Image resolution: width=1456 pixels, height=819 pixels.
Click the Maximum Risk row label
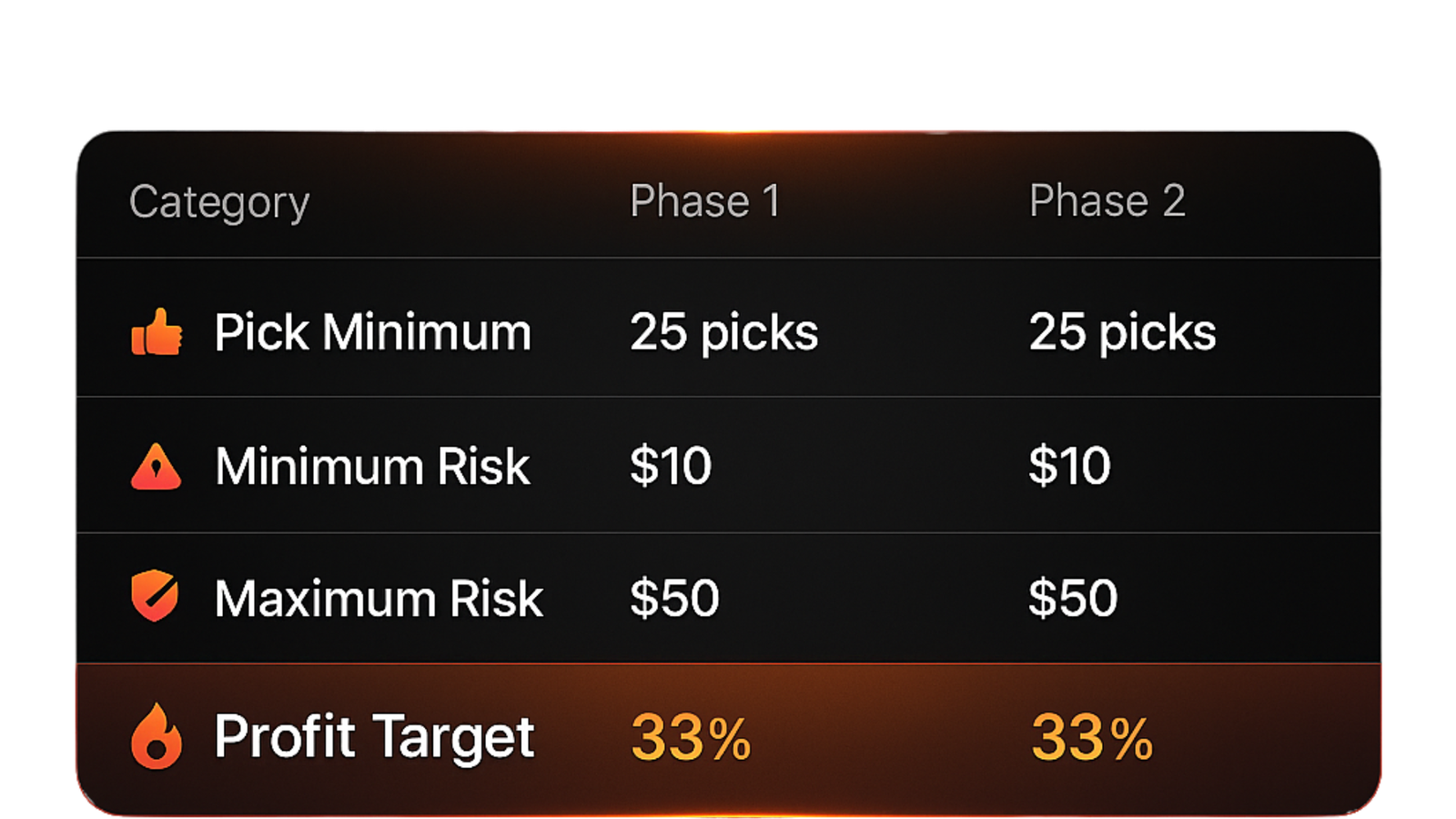379,599
